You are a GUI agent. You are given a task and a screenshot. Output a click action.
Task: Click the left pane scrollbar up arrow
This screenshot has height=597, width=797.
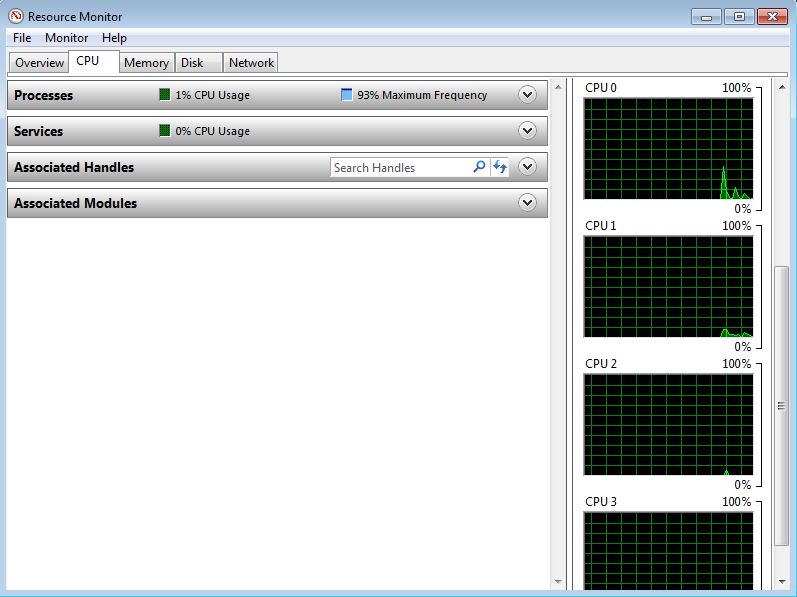click(x=558, y=87)
